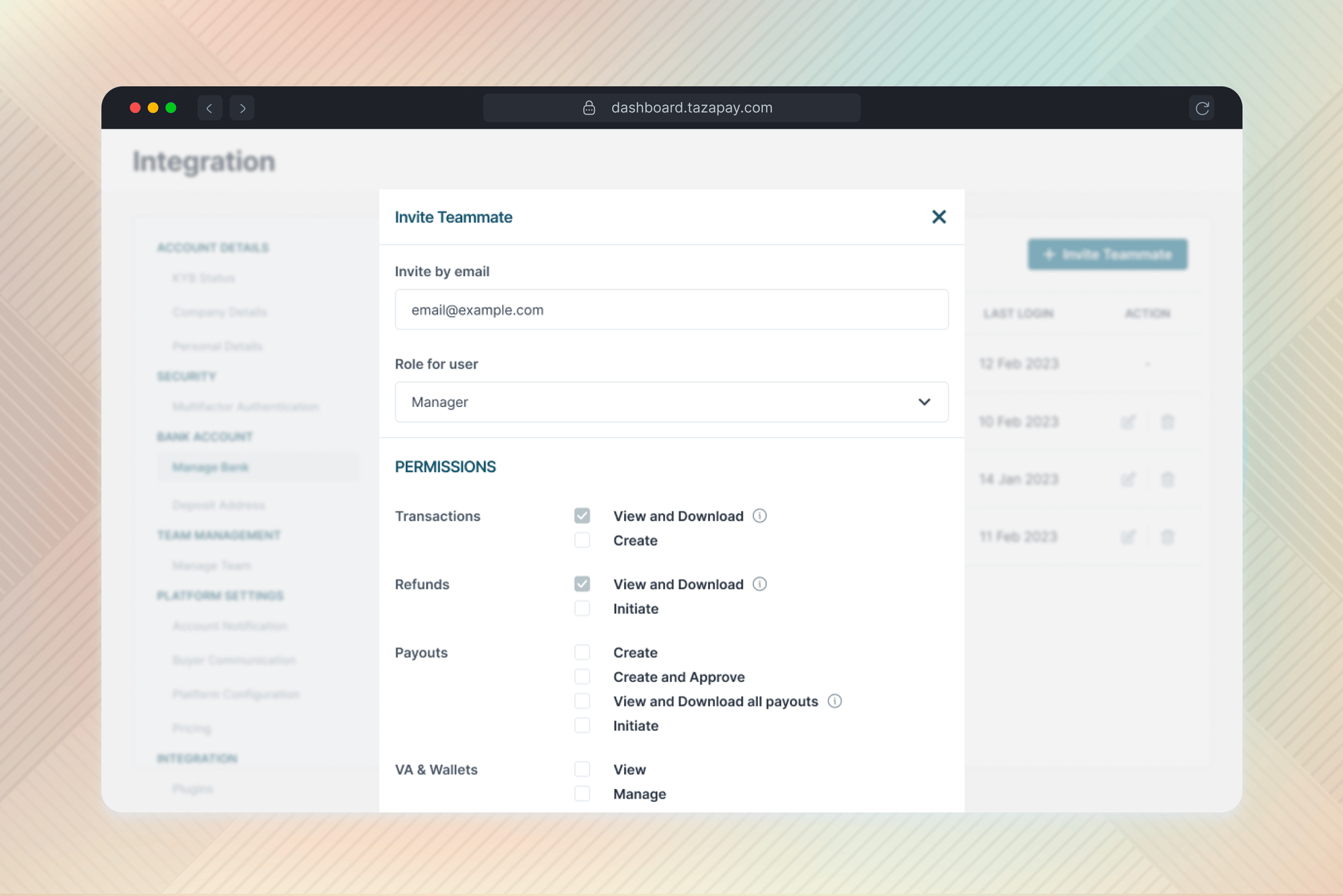Reload the page with refresh icon

pos(1202,107)
